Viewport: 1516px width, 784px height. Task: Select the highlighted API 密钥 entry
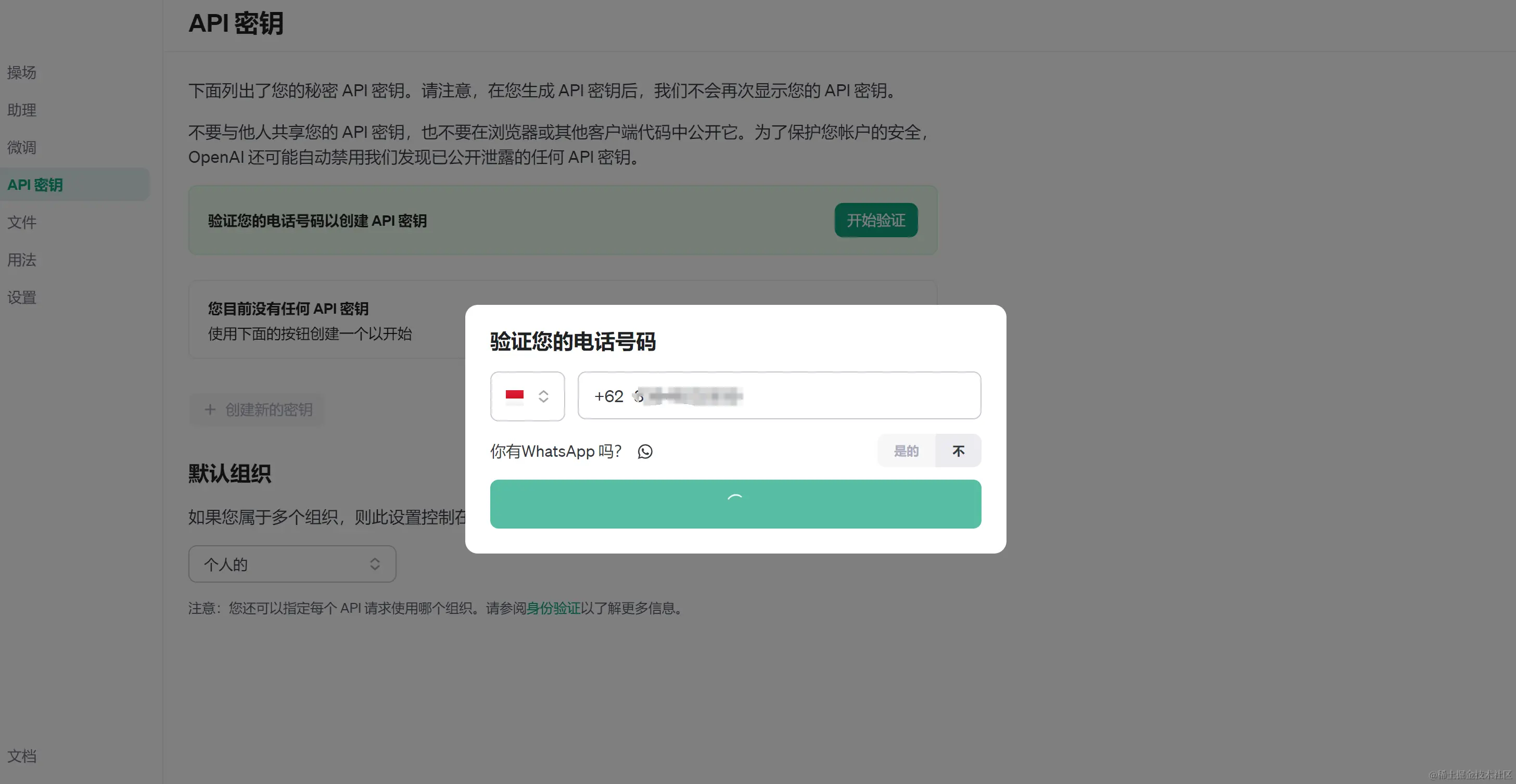(35, 184)
